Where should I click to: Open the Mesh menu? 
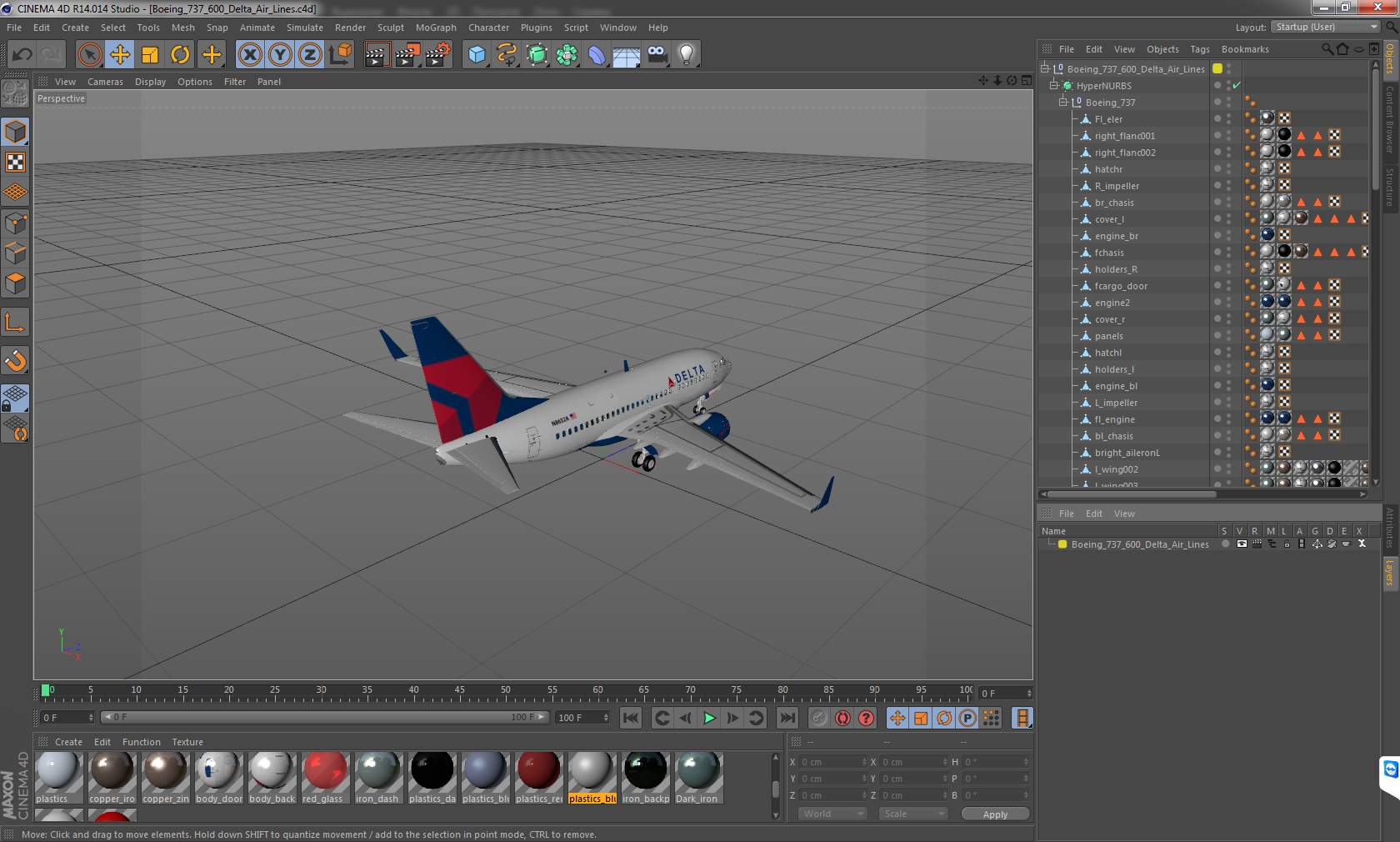click(182, 28)
